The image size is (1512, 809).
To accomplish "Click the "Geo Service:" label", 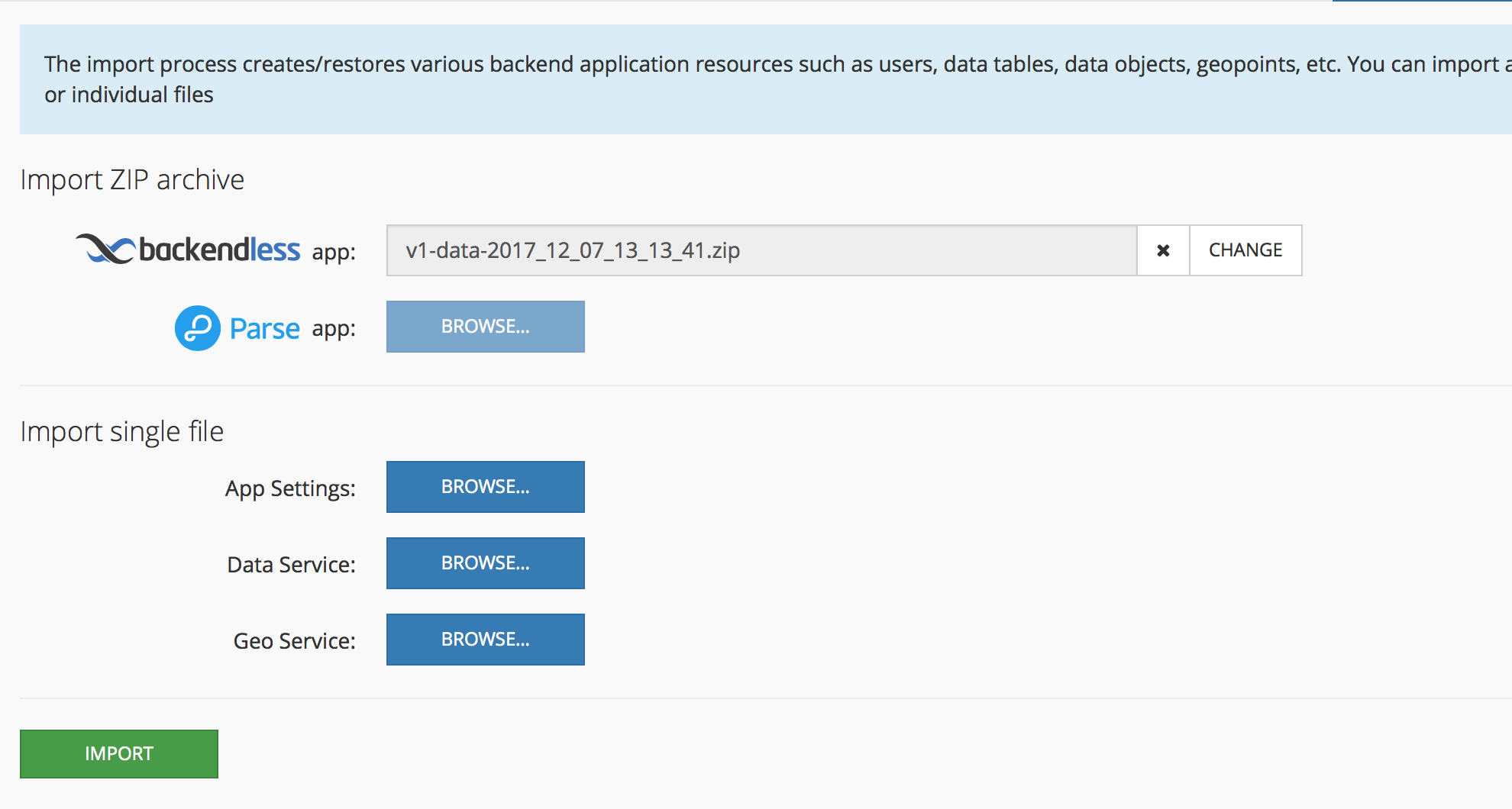I will click(x=294, y=641).
